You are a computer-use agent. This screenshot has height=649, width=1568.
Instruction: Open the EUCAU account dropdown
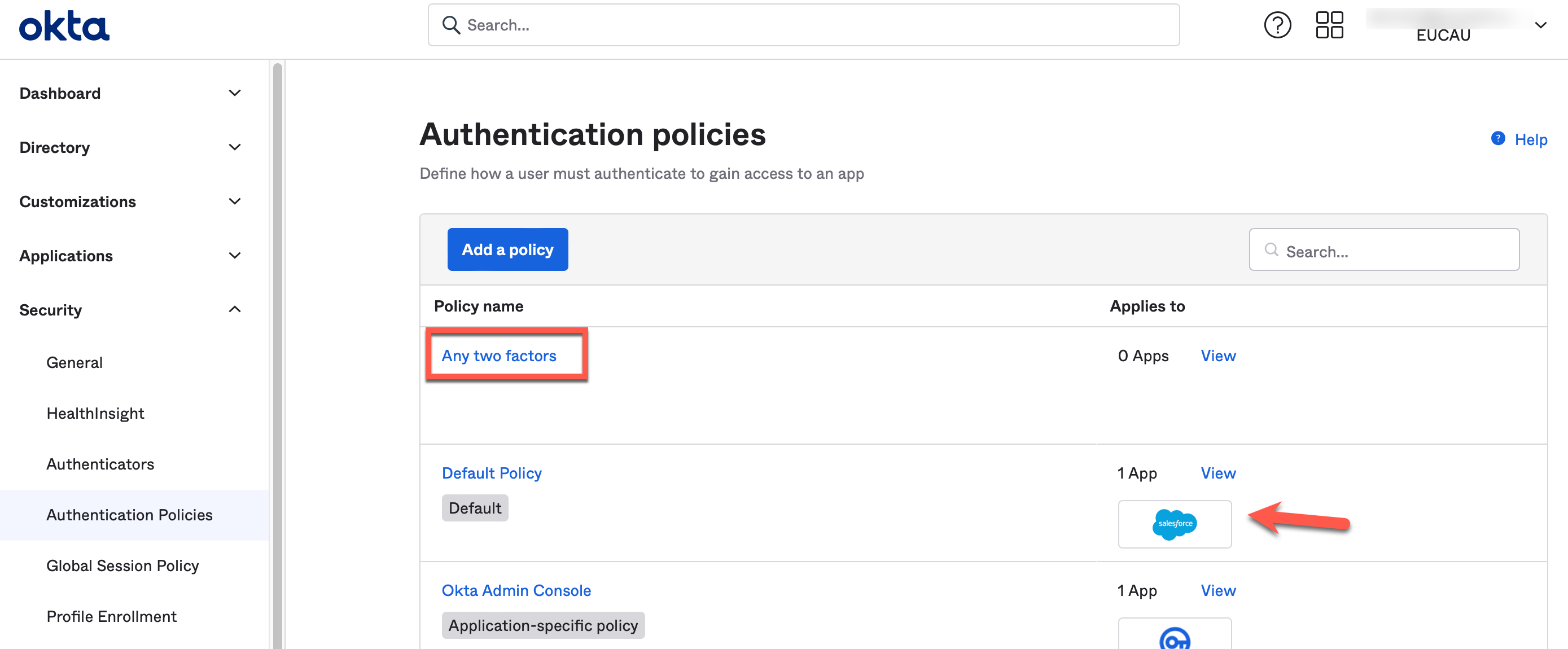coord(1540,25)
